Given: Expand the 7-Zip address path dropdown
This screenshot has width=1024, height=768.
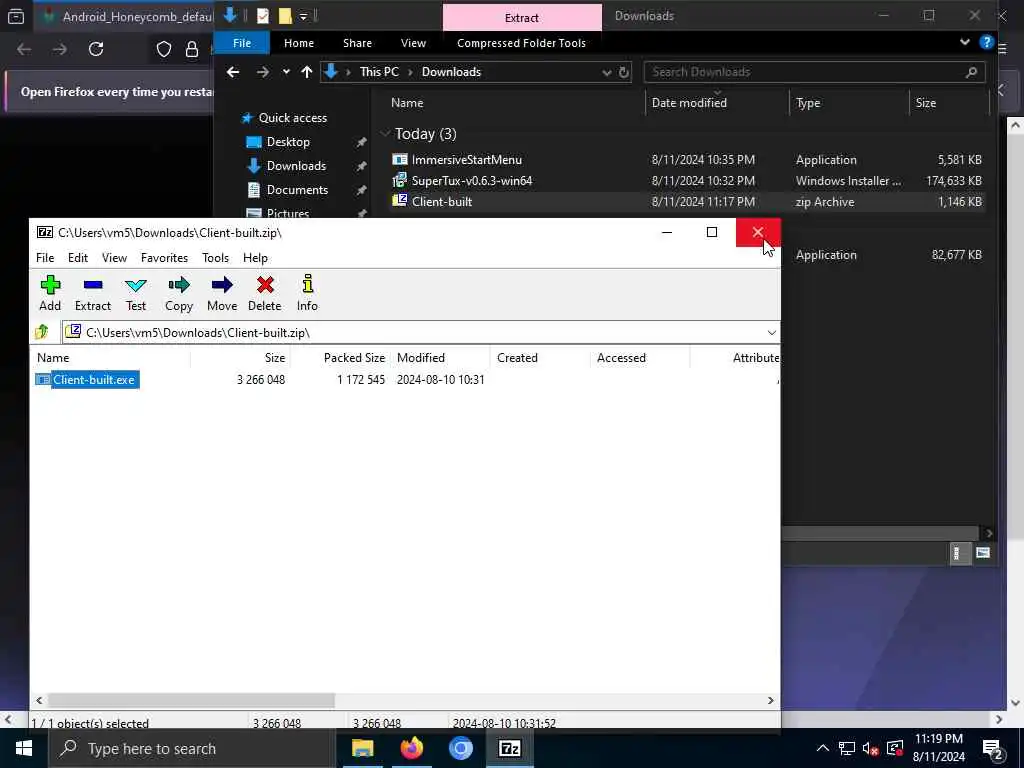Looking at the screenshot, I should click(x=771, y=332).
